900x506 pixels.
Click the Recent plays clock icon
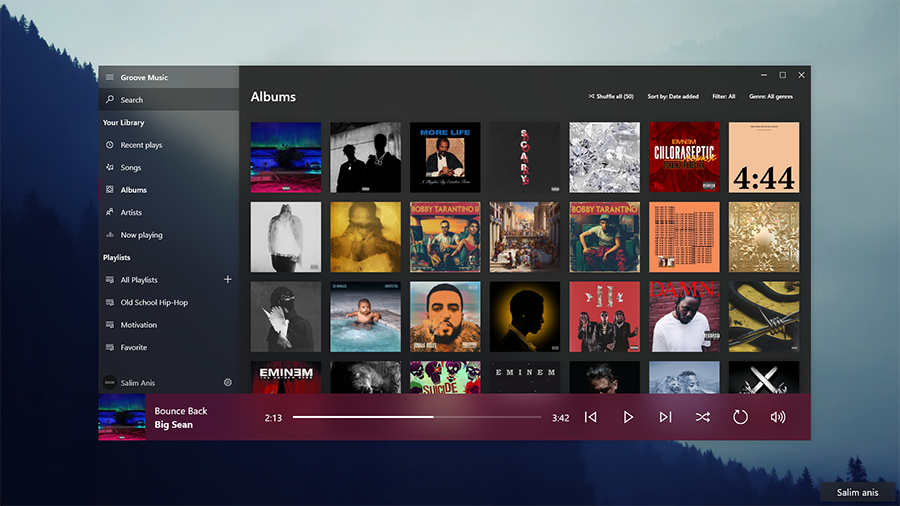(110, 145)
